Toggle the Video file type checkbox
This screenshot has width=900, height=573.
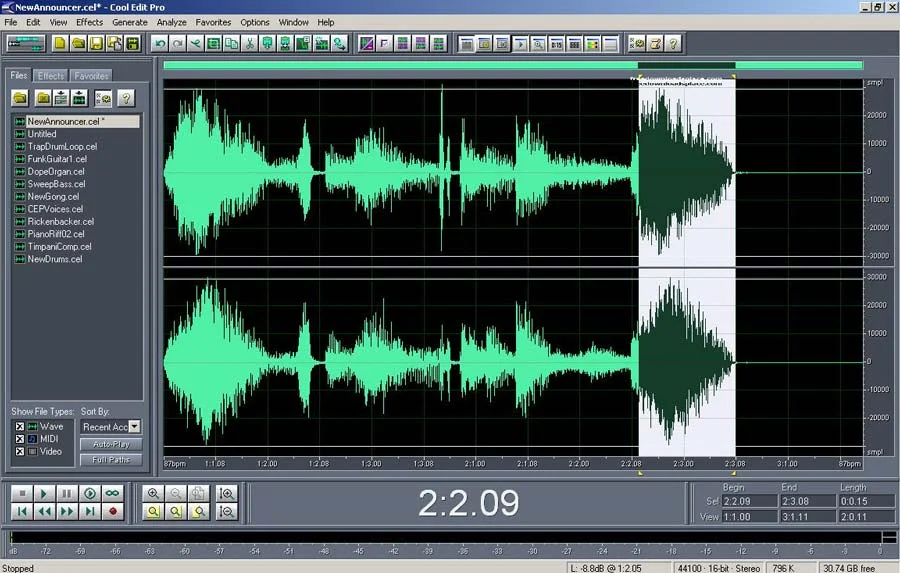pos(20,452)
